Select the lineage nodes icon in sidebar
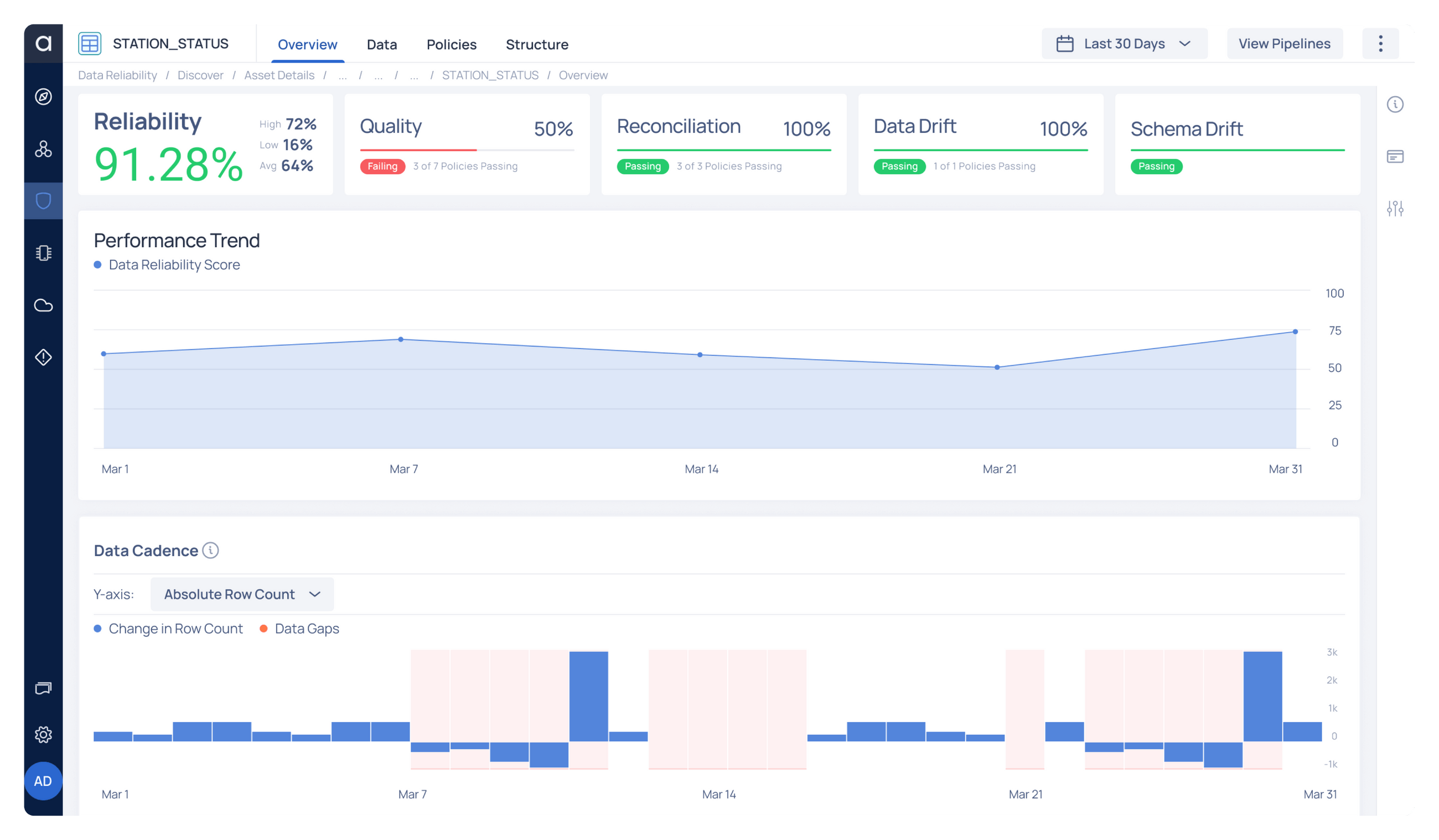Viewport: 1439px width, 840px height. tap(43, 150)
